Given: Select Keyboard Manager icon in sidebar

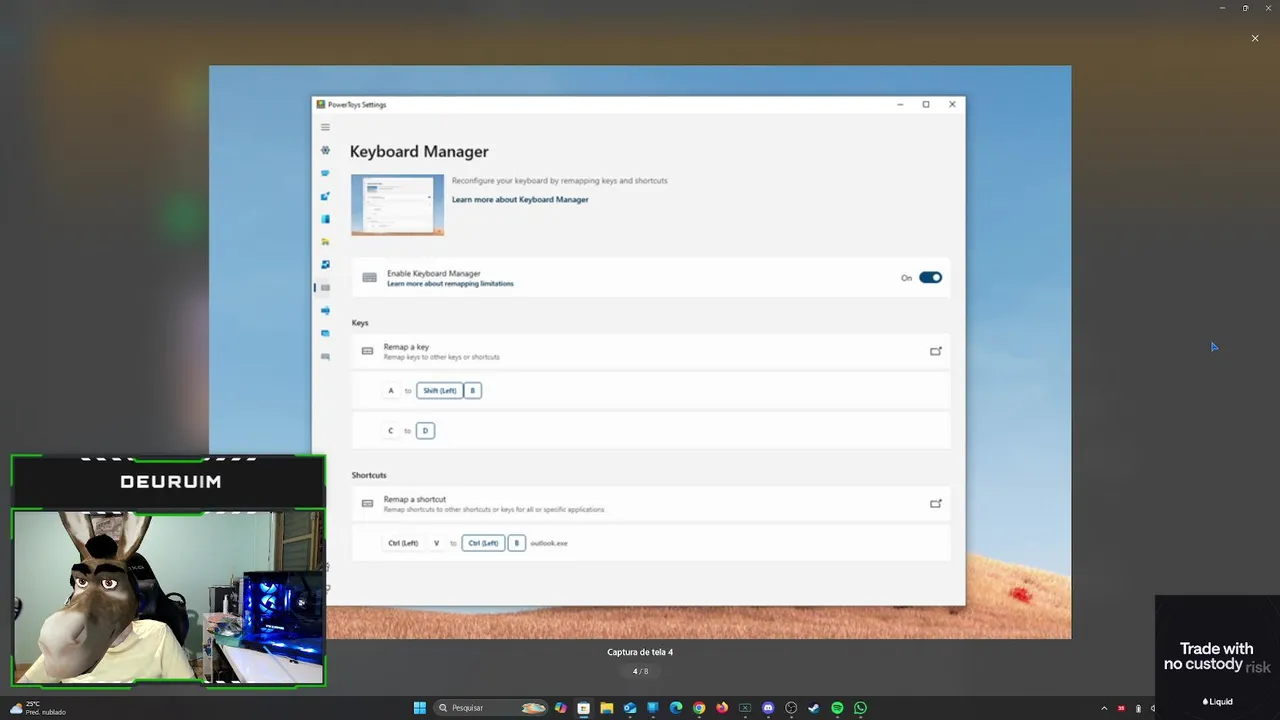Looking at the screenshot, I should (x=325, y=288).
